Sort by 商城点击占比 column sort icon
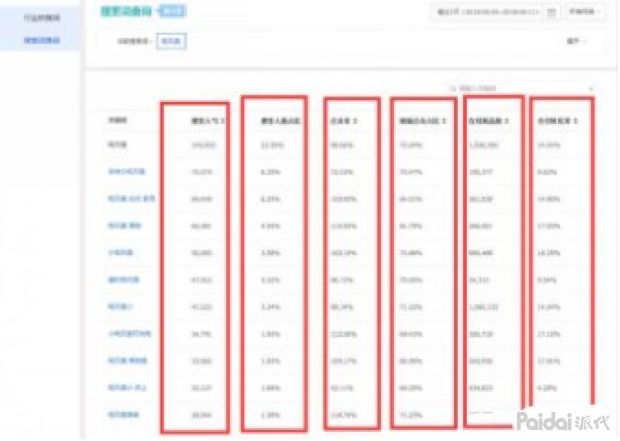Image resolution: width=620 pixels, height=441 pixels. 444,121
